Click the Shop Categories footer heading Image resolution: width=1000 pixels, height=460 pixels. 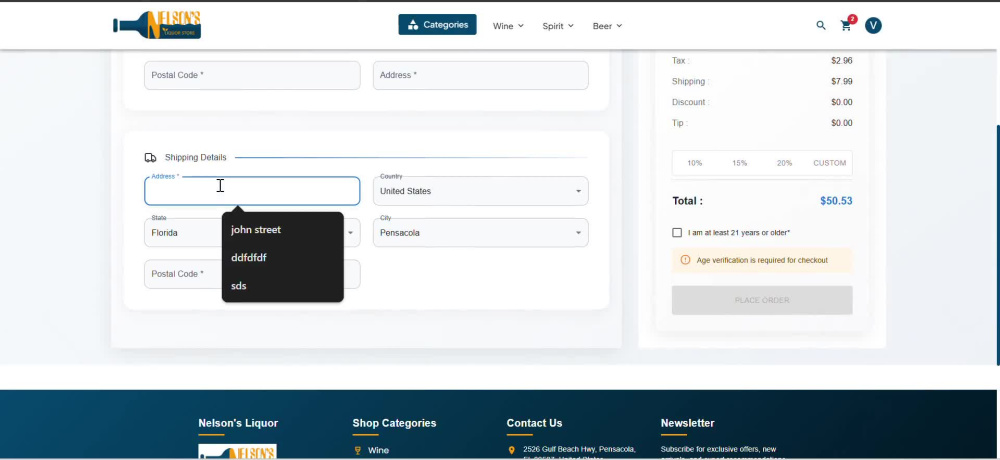click(x=394, y=423)
